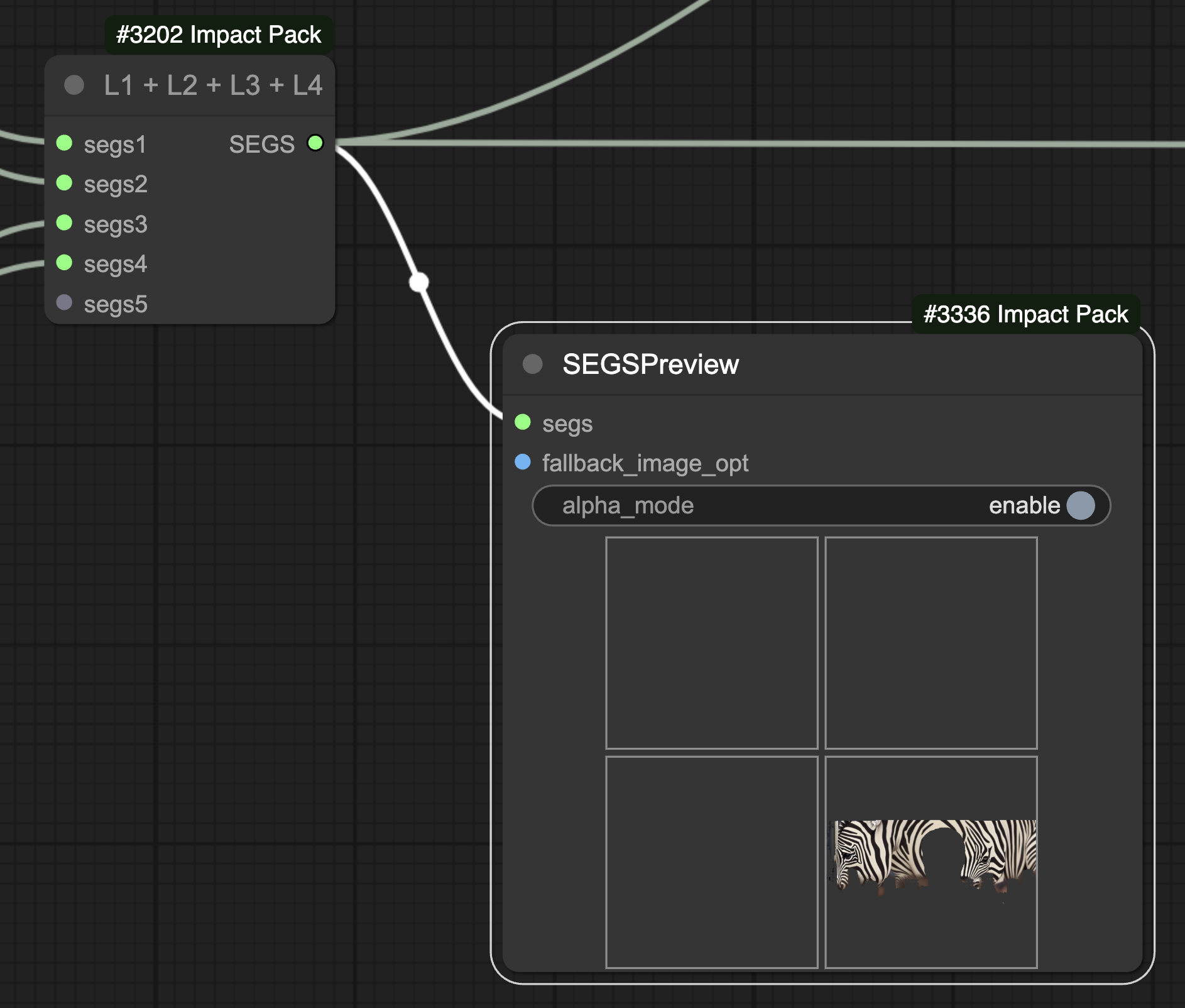Click the segs3 input port dot
Viewport: 1185px width, 1008px height.
pos(63,224)
